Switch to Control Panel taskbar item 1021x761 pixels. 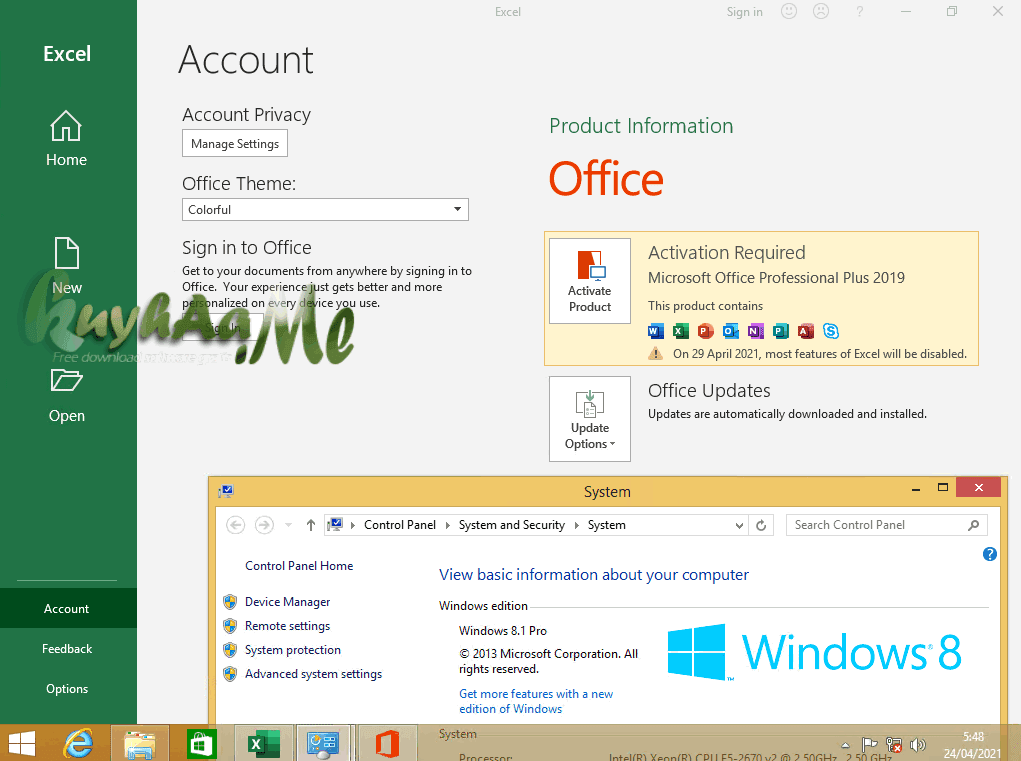tap(323, 743)
